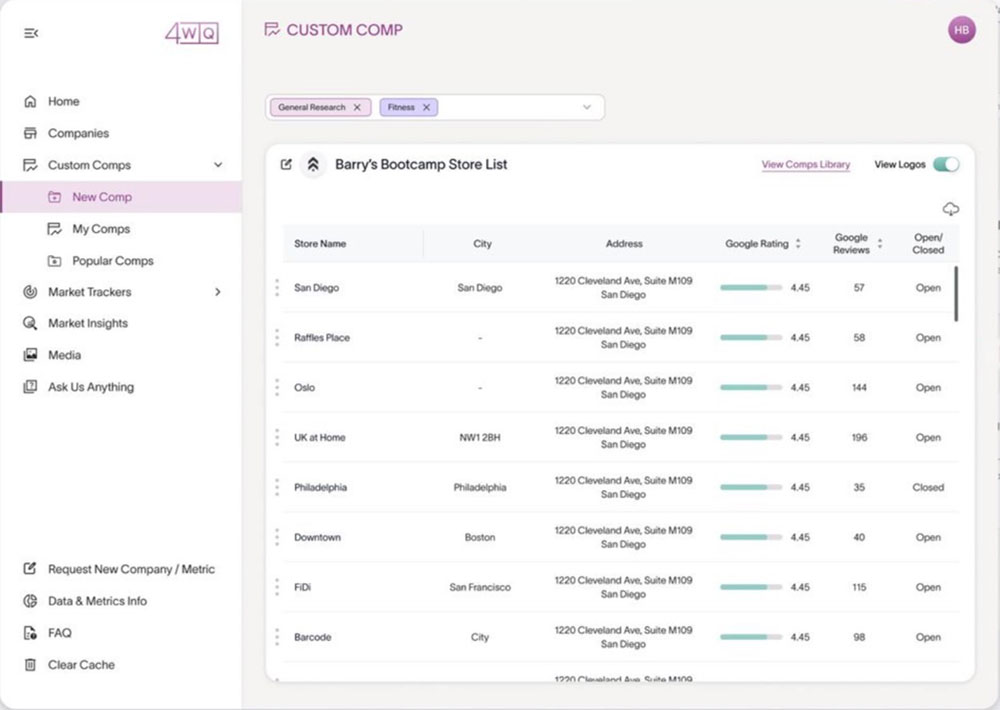The height and width of the screenshot is (710, 1000).
Task: Click the FAQ document icon
Action: coord(30,633)
